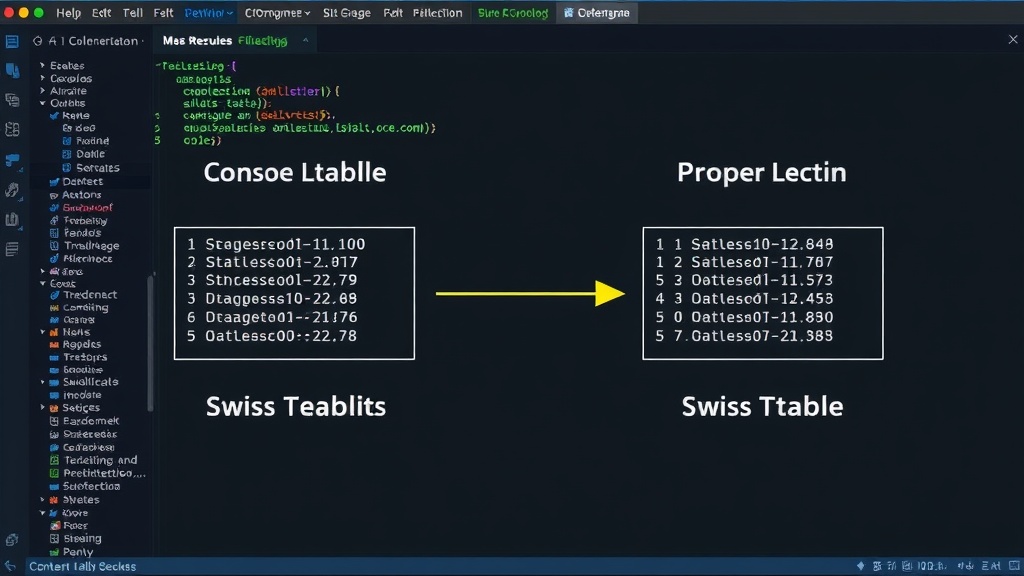This screenshot has height=576, width=1024.
Task: Click the lines icon below the book icon
Action: click(12, 249)
